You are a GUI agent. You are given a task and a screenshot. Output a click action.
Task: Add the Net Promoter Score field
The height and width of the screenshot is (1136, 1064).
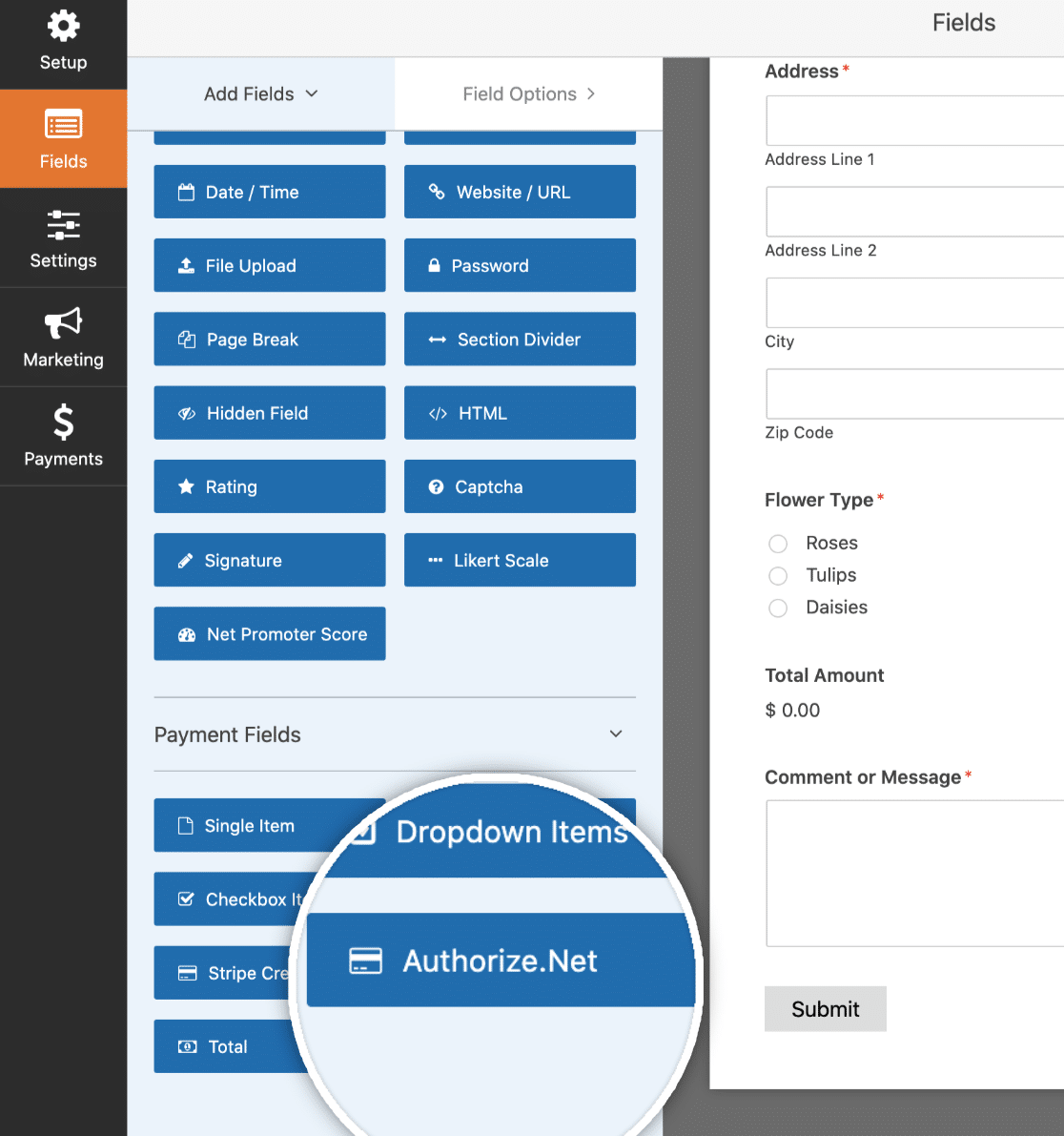(270, 634)
